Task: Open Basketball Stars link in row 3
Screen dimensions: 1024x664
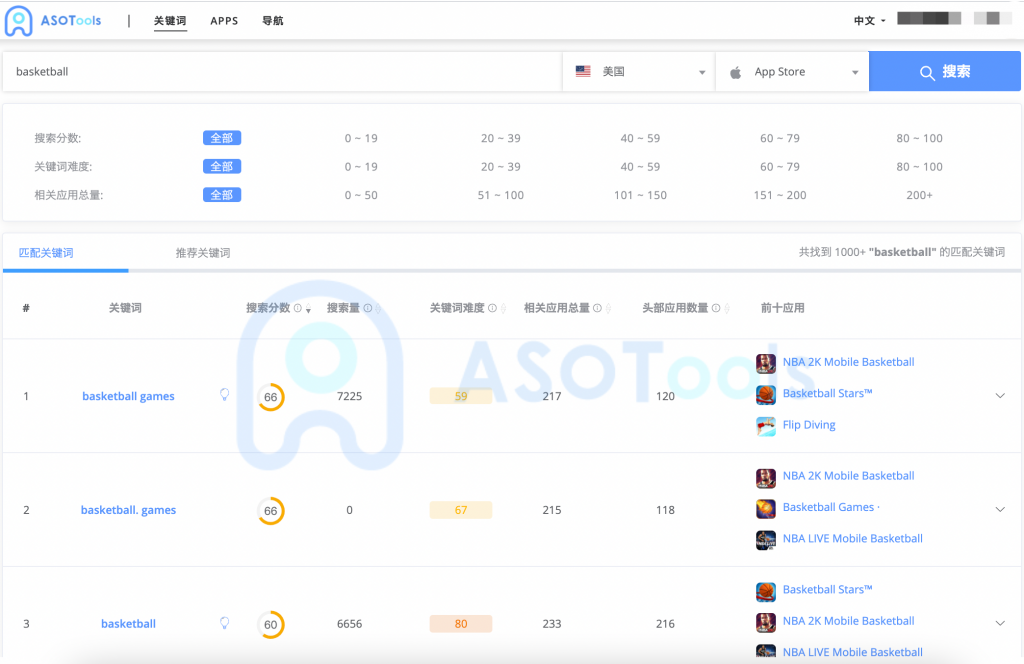Action: [827, 590]
